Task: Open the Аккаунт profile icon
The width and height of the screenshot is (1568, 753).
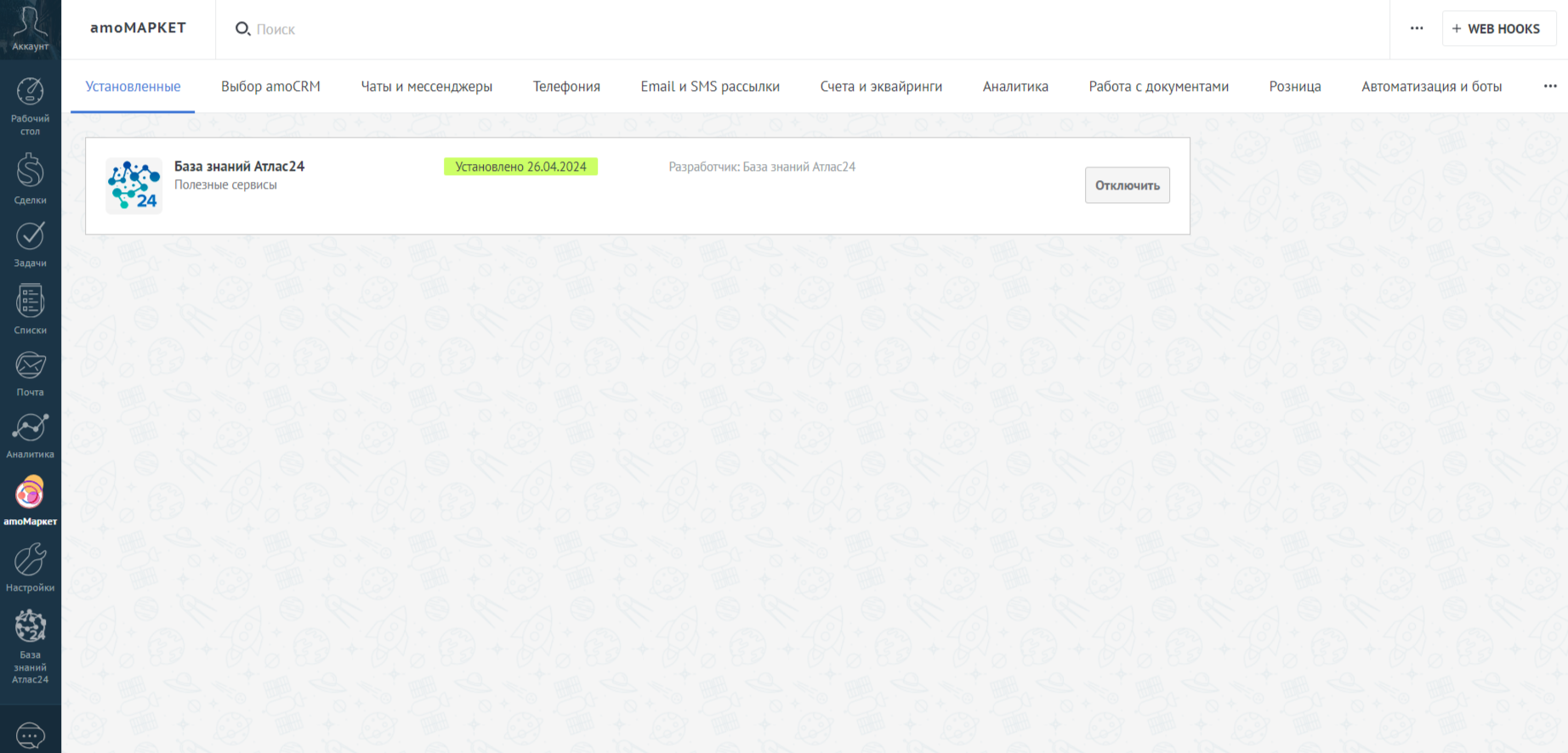Action: point(31,29)
